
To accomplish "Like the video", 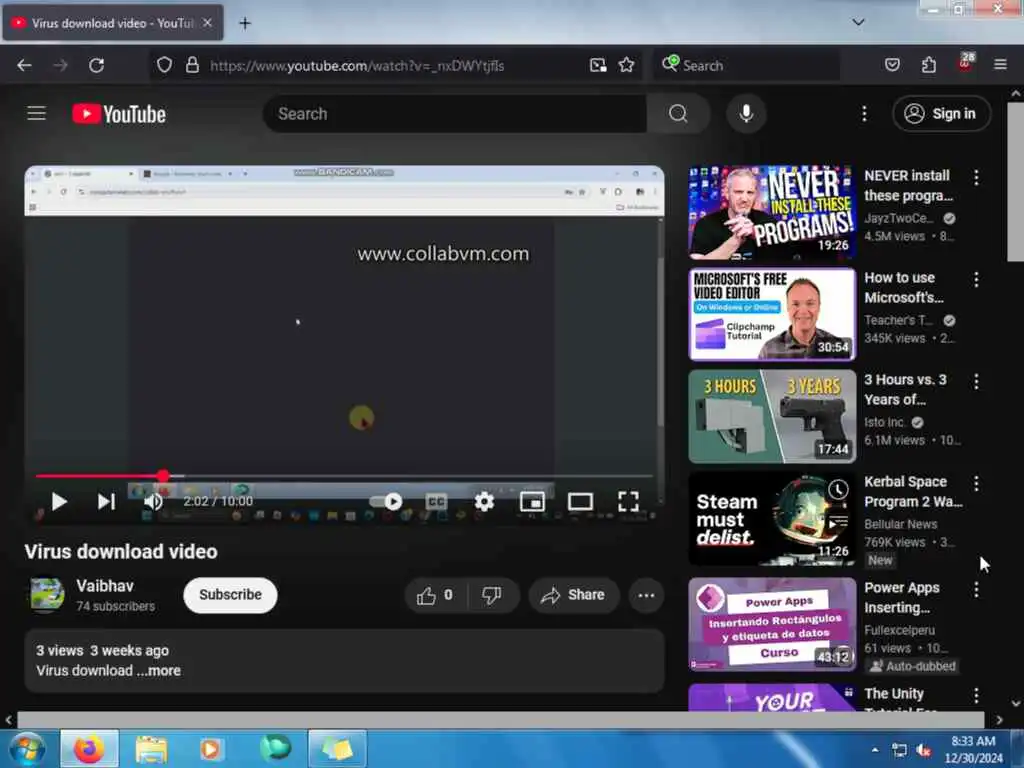I will click(x=435, y=595).
